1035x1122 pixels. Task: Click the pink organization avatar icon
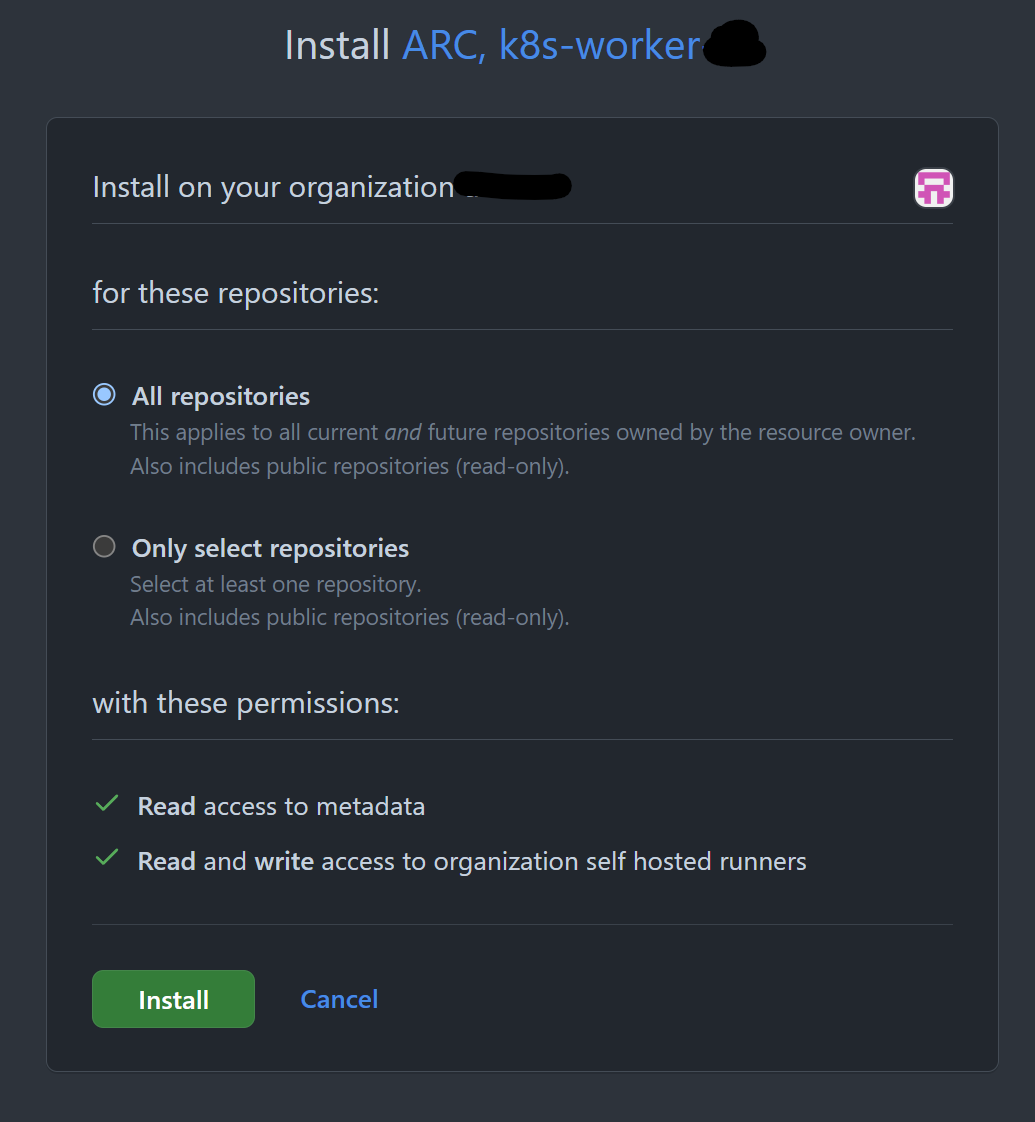(933, 188)
